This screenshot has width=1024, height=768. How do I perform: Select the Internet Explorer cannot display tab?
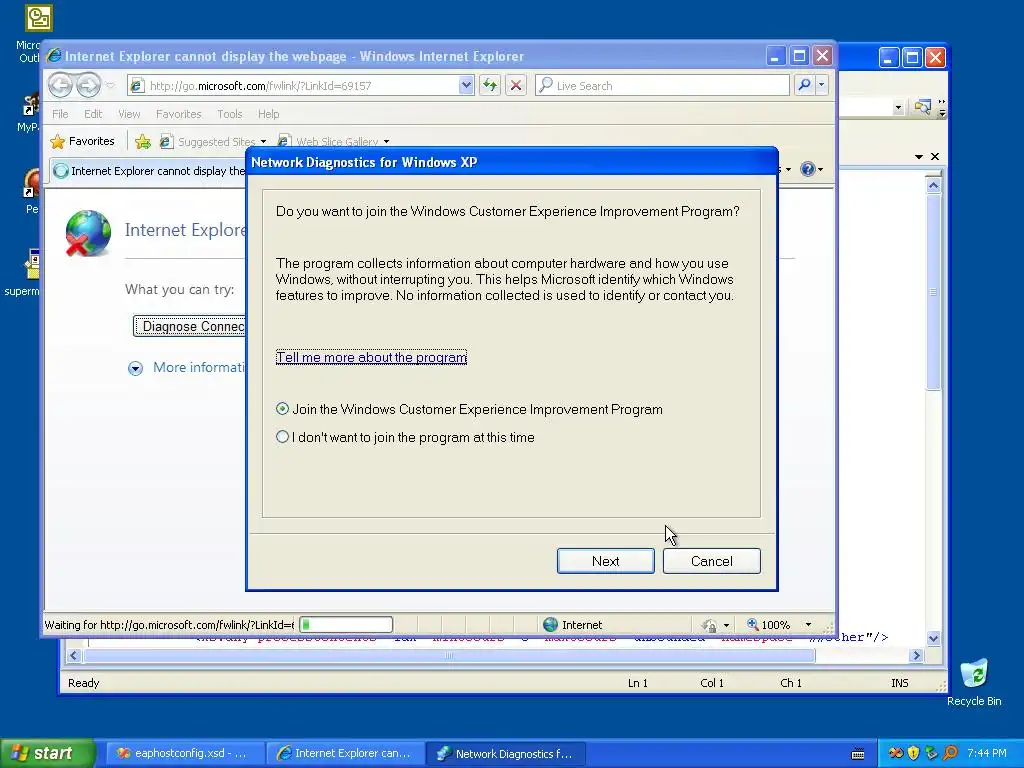pos(149,171)
